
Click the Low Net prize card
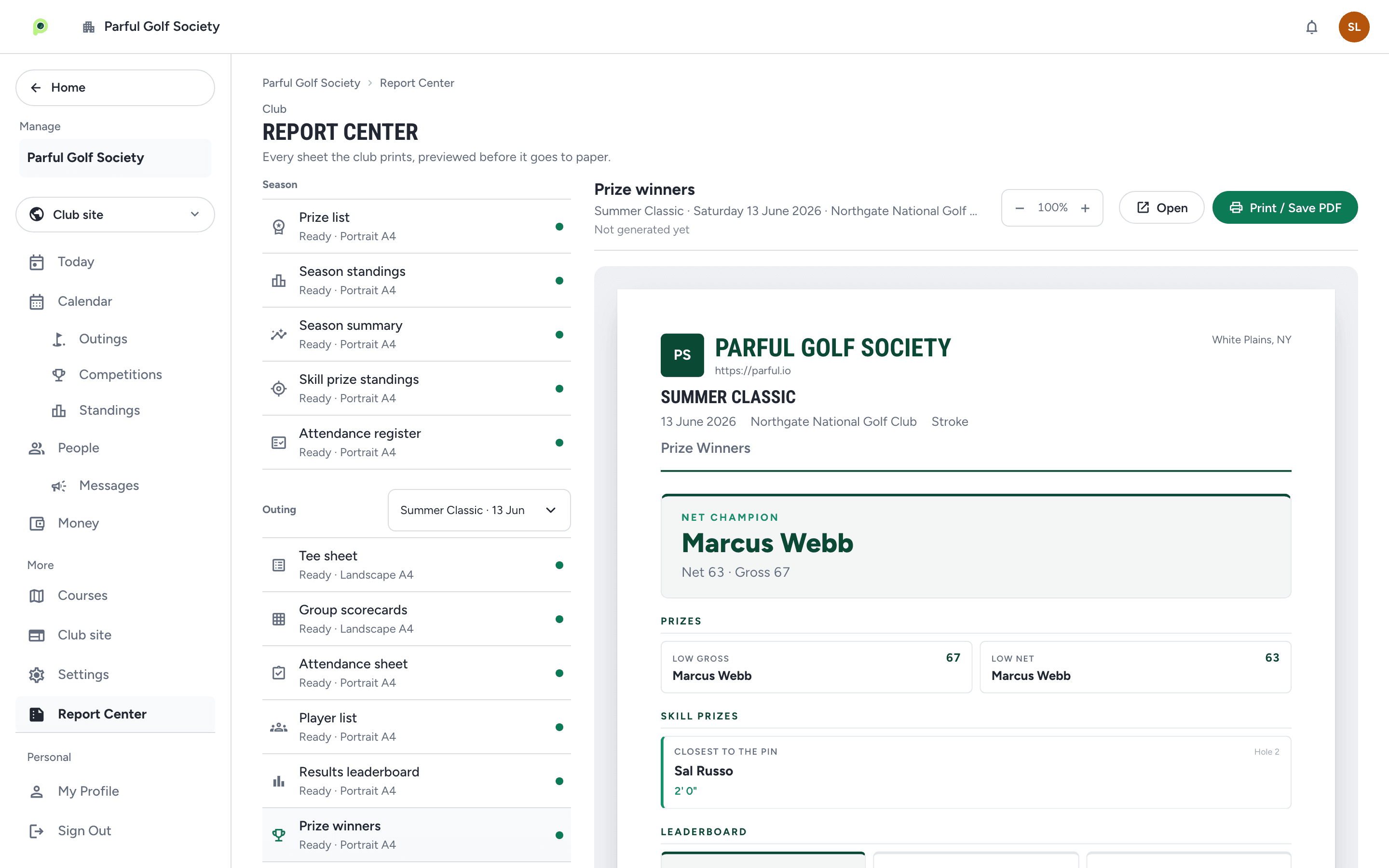click(x=1135, y=667)
